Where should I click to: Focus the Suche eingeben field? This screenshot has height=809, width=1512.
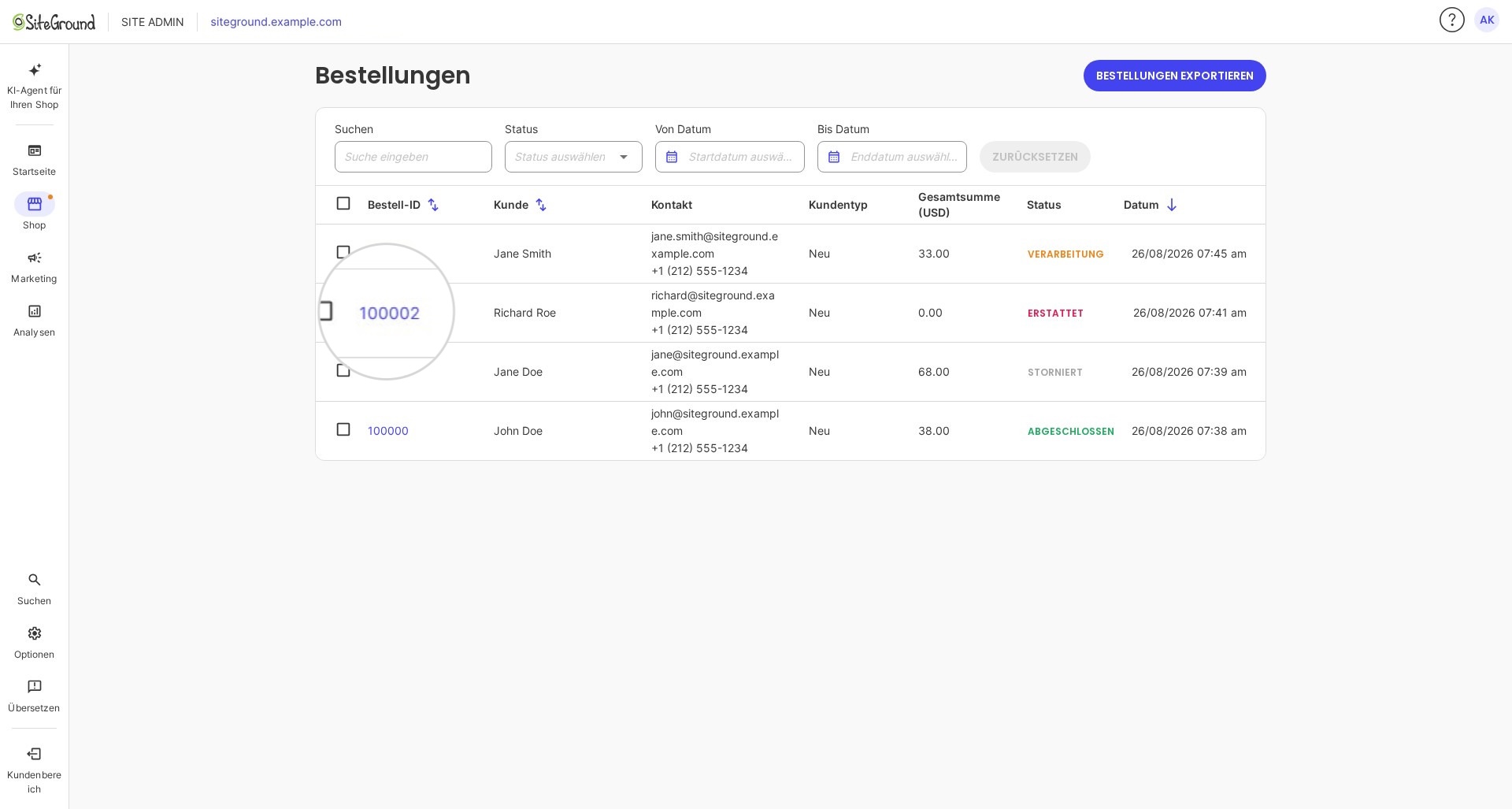point(413,157)
